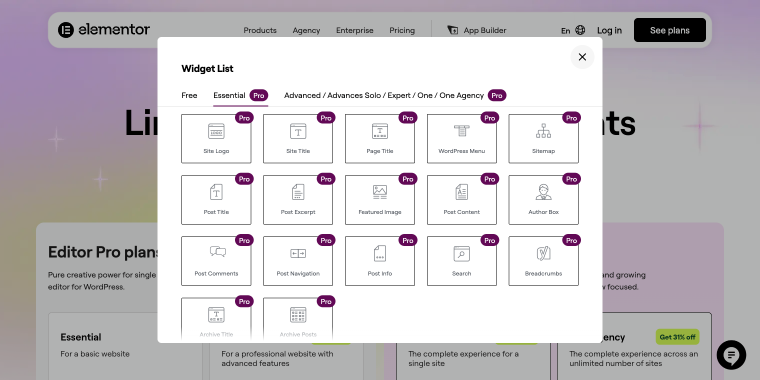
Task: Click the Page Title widget icon
Action: 380,131
